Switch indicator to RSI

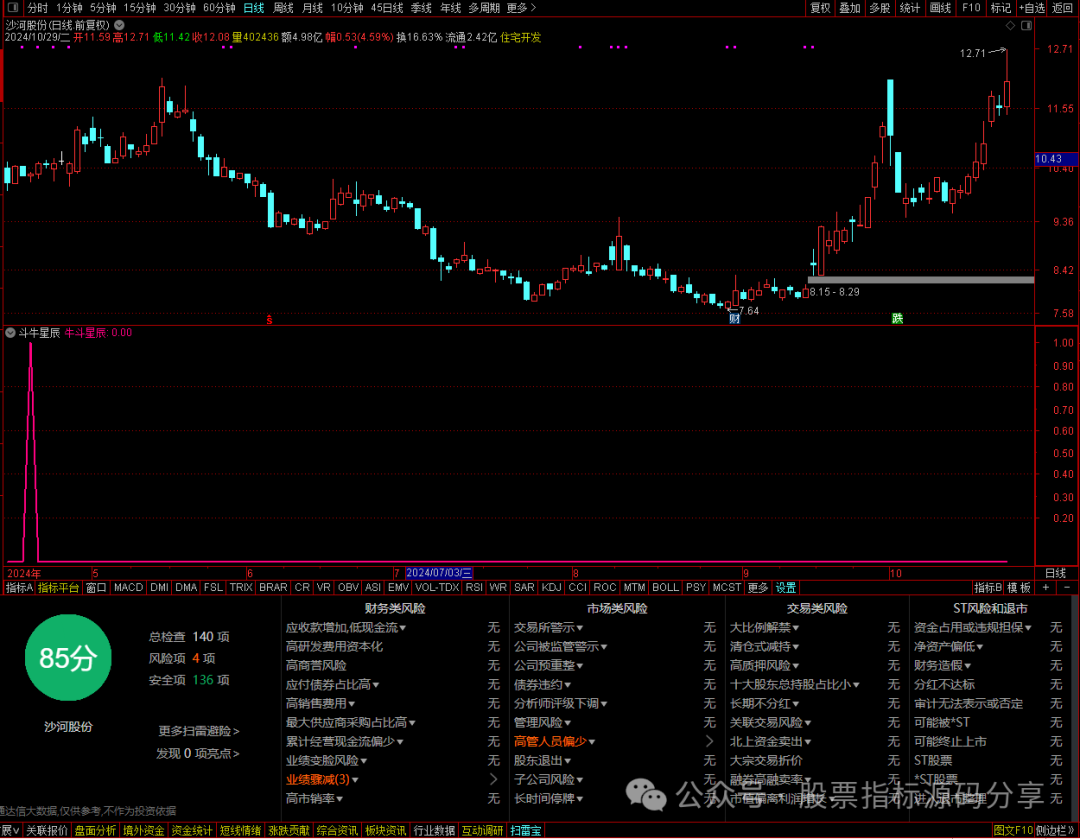[473, 588]
